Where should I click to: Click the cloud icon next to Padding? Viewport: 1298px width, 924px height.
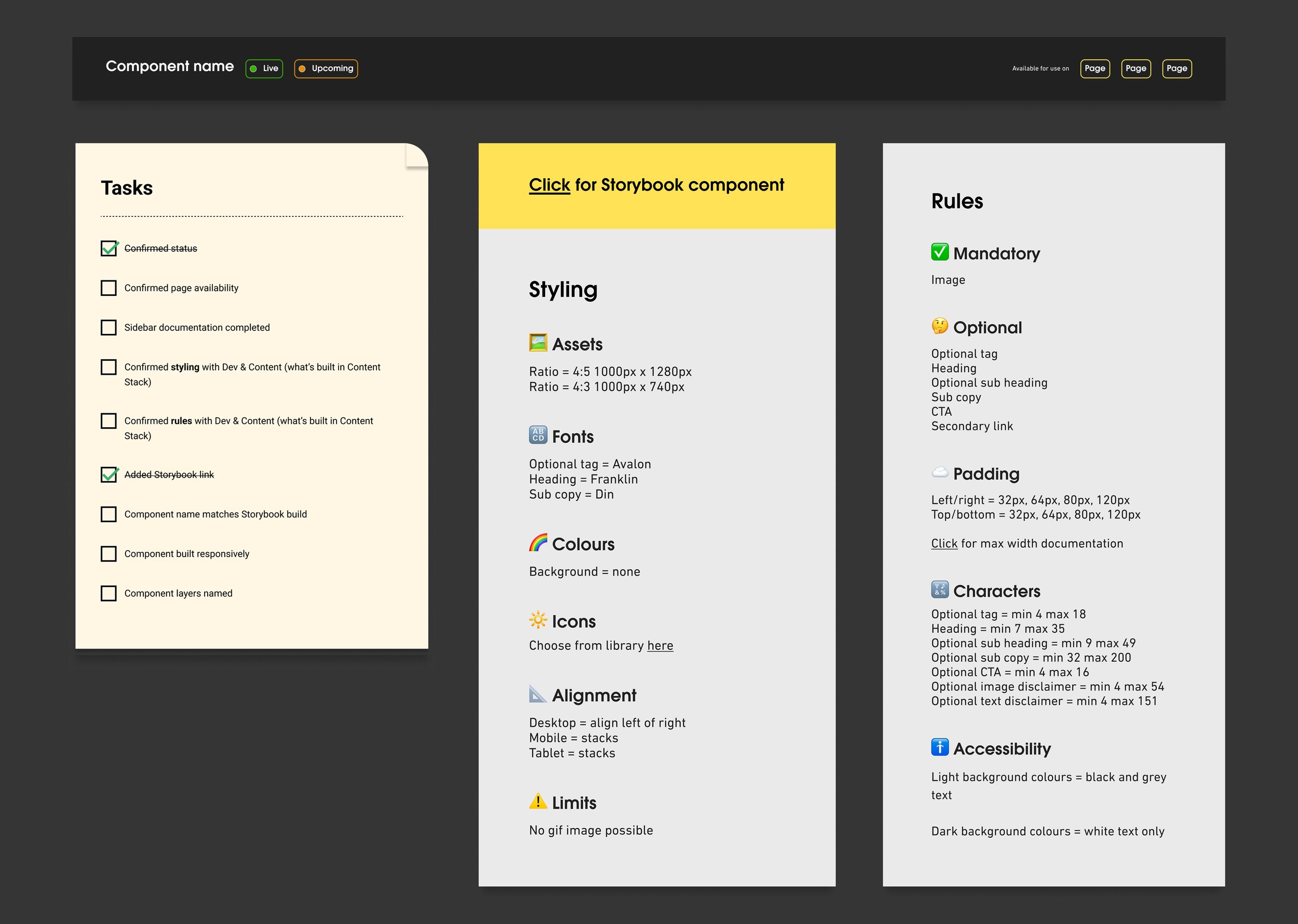click(940, 473)
